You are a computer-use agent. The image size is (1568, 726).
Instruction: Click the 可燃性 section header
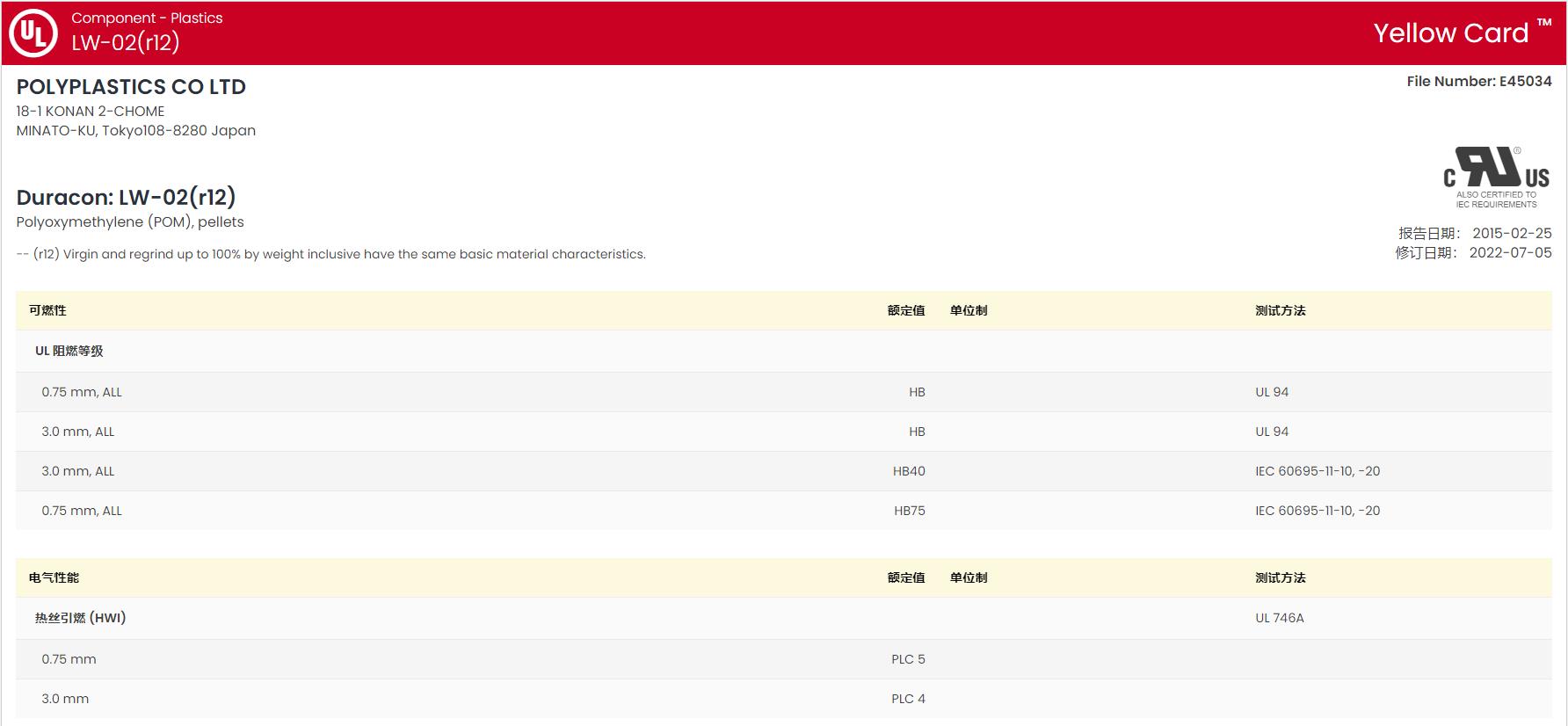[x=47, y=310]
